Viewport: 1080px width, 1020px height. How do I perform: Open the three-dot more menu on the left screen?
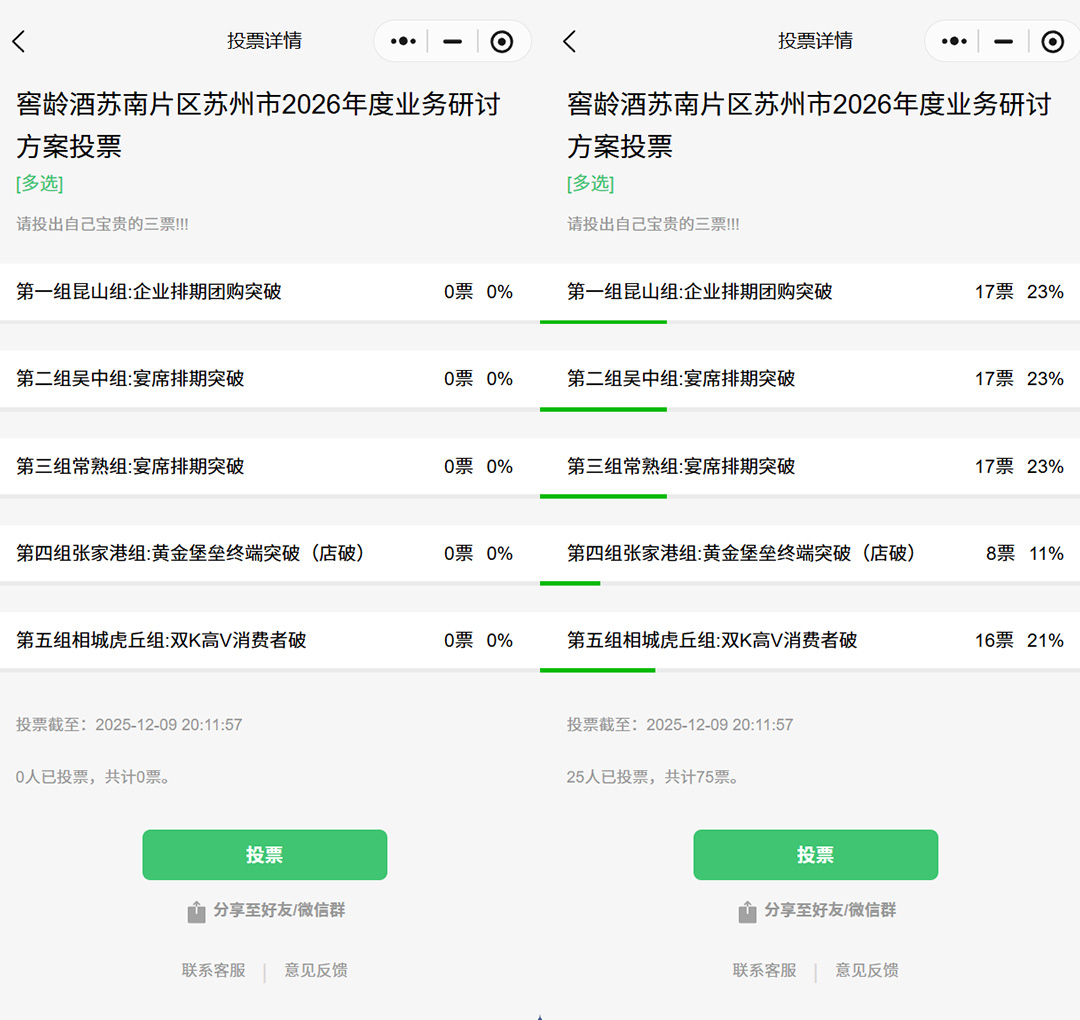(x=402, y=41)
